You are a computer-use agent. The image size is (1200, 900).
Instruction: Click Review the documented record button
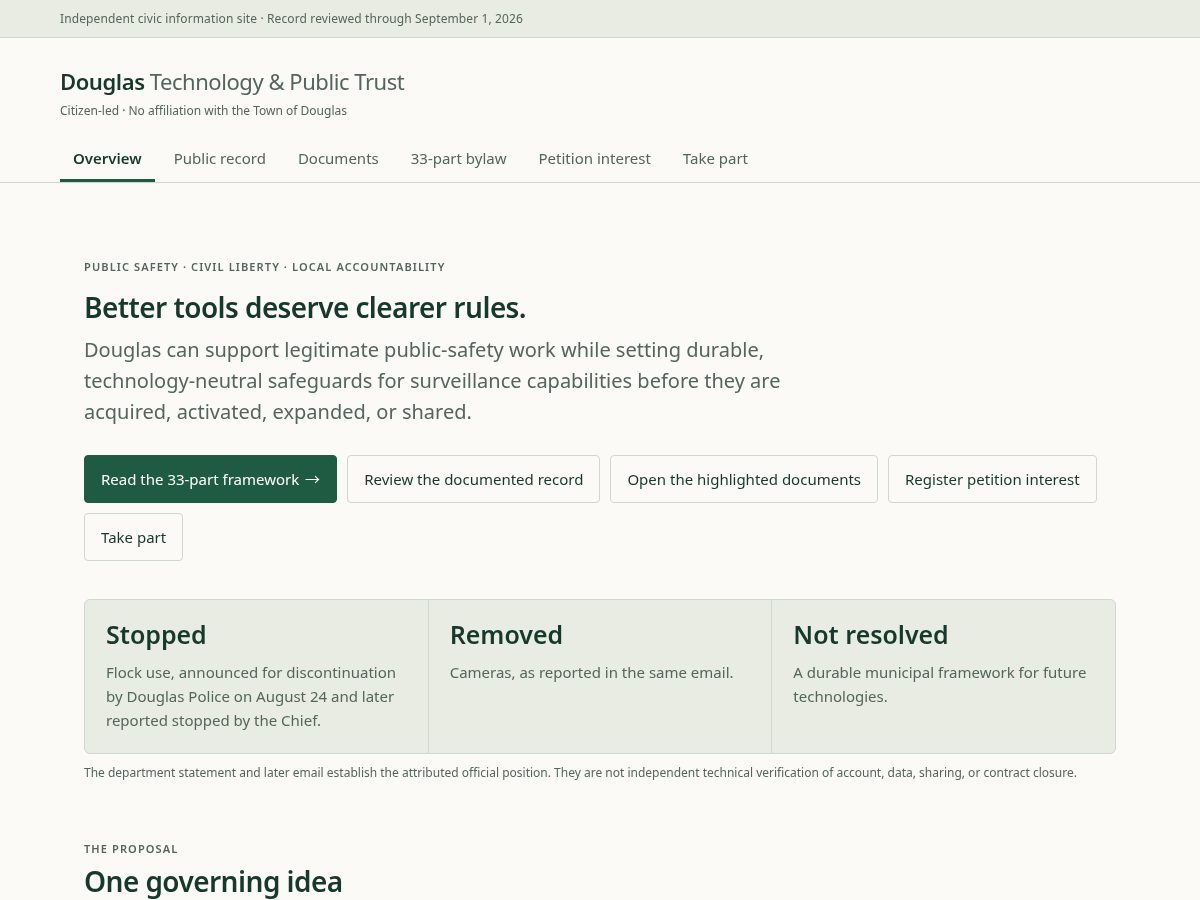pos(473,479)
